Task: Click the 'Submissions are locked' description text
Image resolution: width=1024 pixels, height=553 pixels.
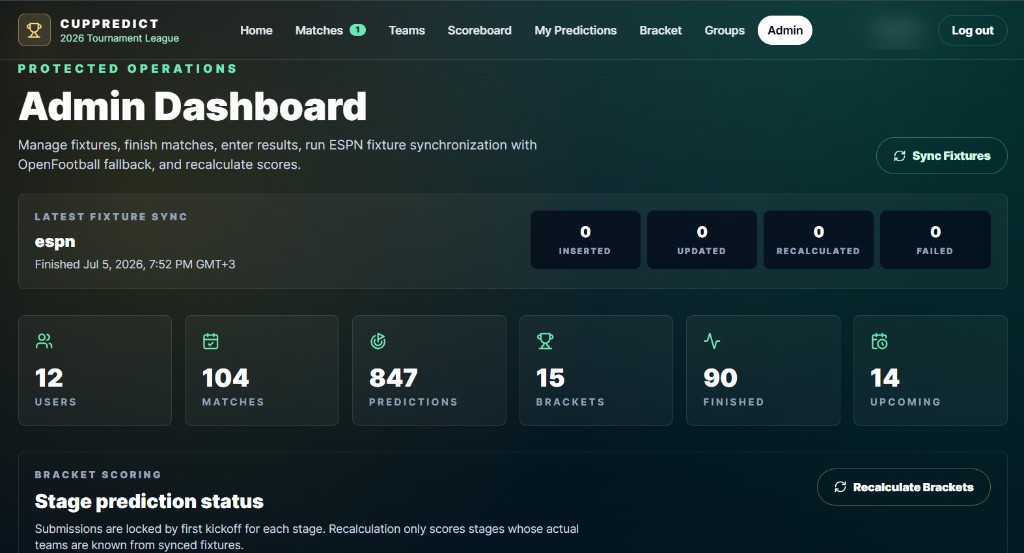Action: (x=307, y=537)
